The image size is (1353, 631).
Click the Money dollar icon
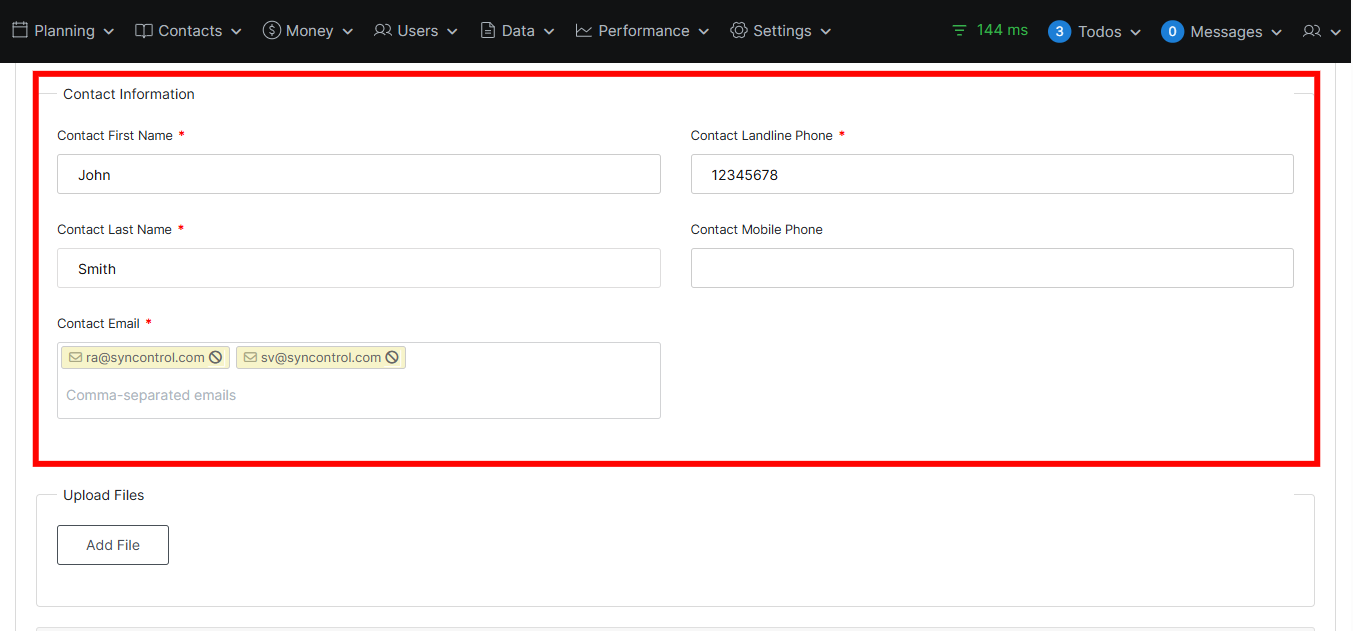point(272,31)
